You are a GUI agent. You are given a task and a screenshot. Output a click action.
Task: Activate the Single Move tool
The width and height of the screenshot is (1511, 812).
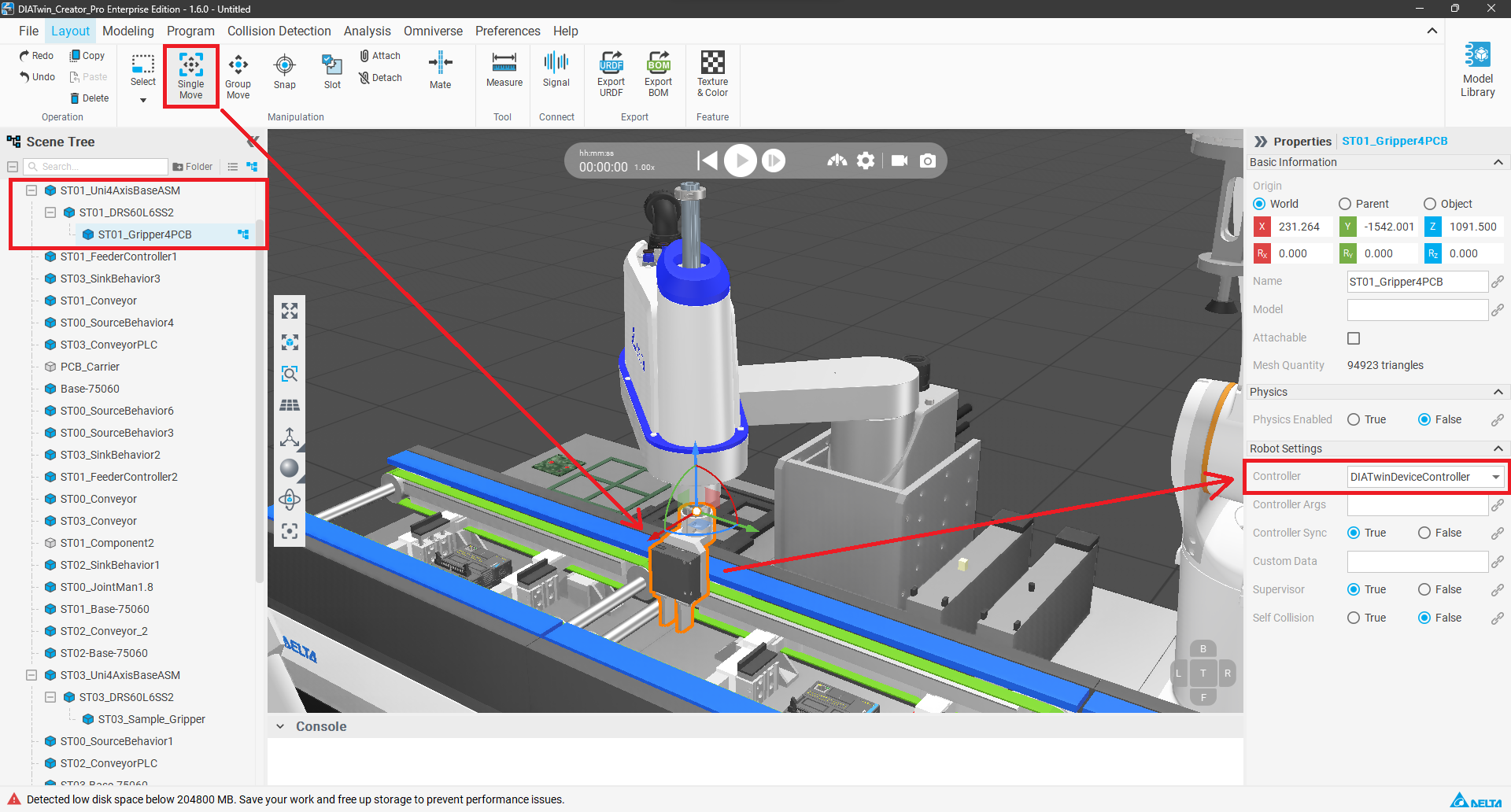(x=191, y=76)
